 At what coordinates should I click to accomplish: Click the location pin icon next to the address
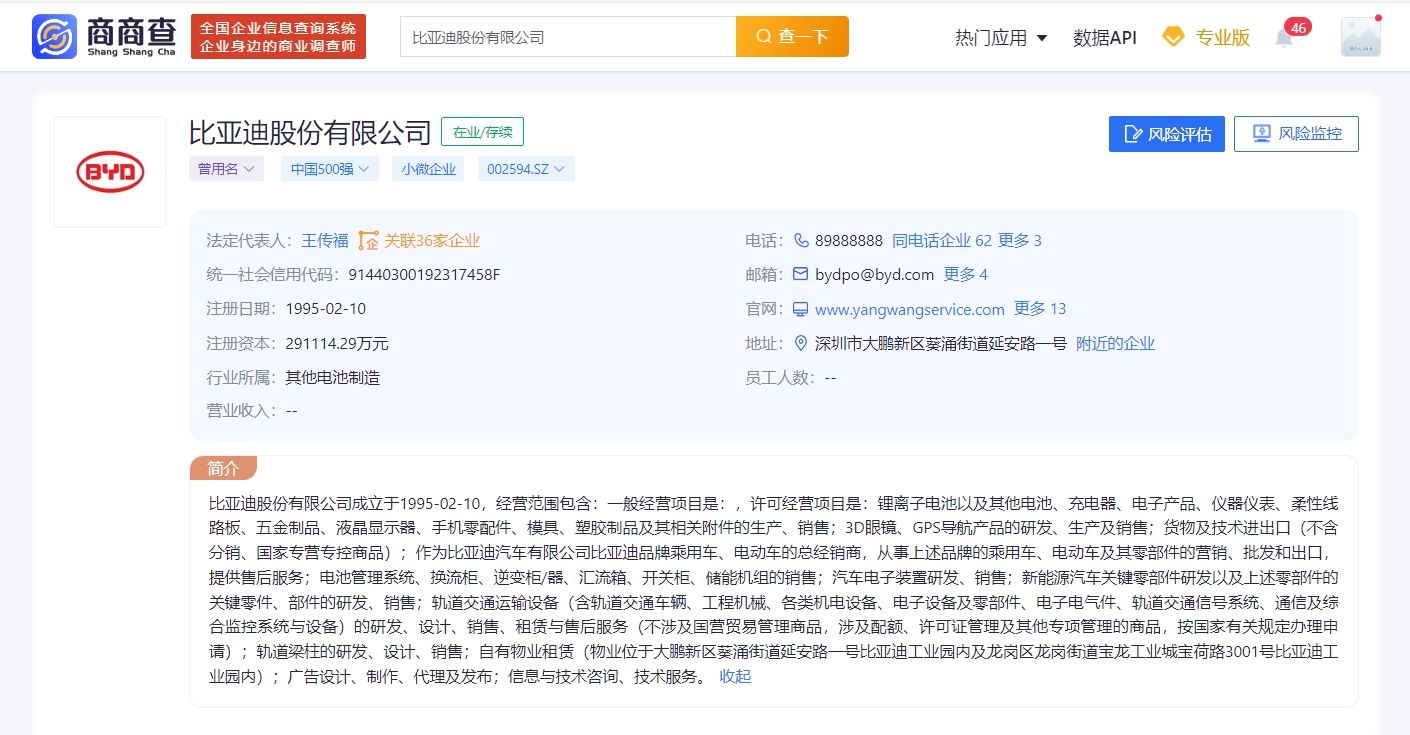coord(800,343)
